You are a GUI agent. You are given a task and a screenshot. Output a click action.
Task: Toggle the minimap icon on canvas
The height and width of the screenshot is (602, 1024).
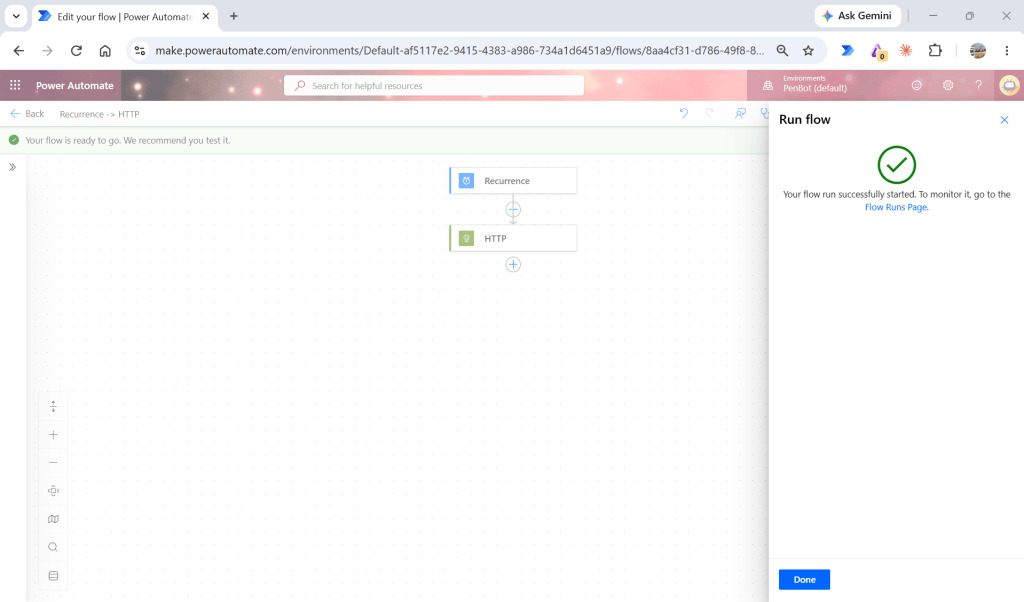[x=54, y=519]
